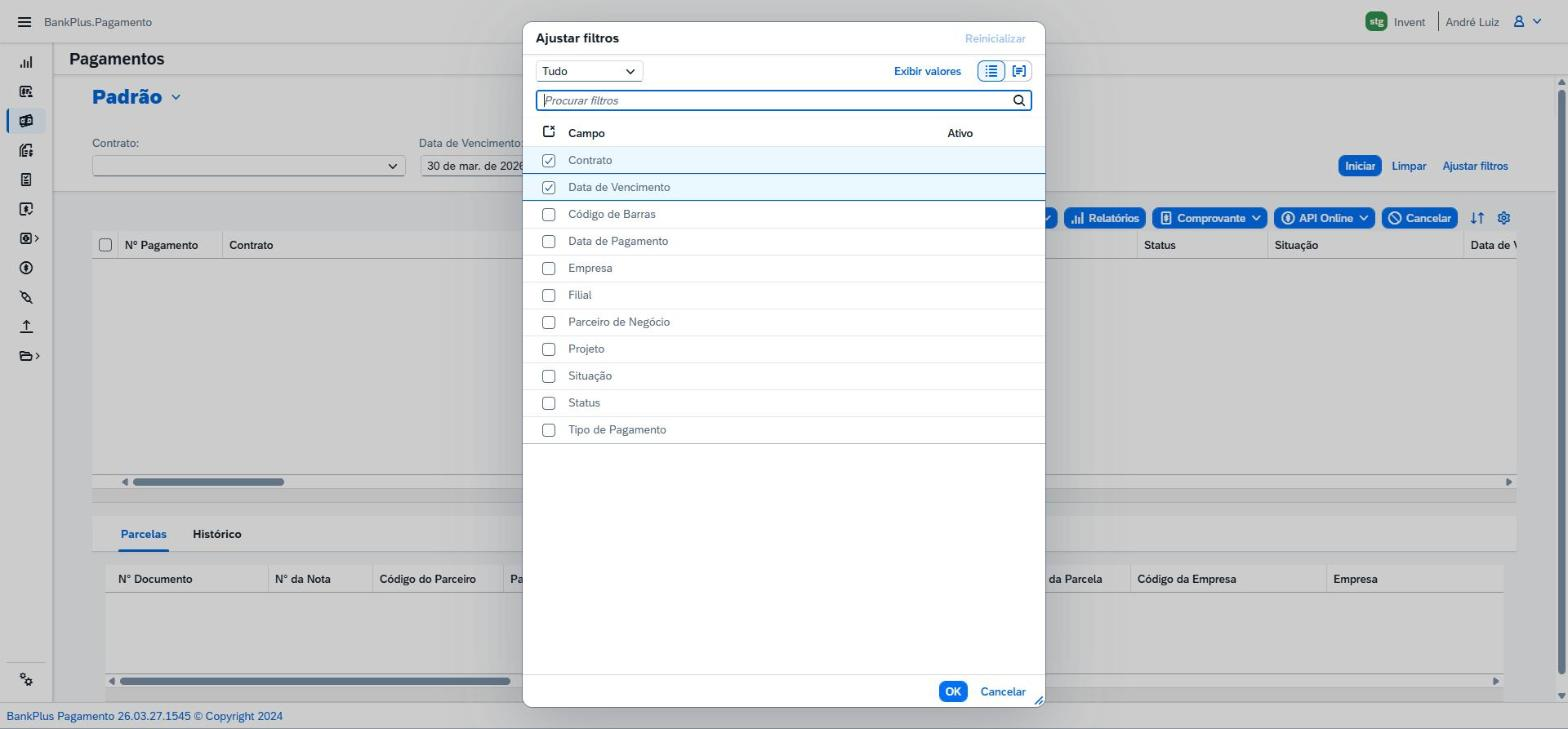Open the table sort icon
This screenshot has width=1568, height=729.
pyautogui.click(x=1477, y=218)
